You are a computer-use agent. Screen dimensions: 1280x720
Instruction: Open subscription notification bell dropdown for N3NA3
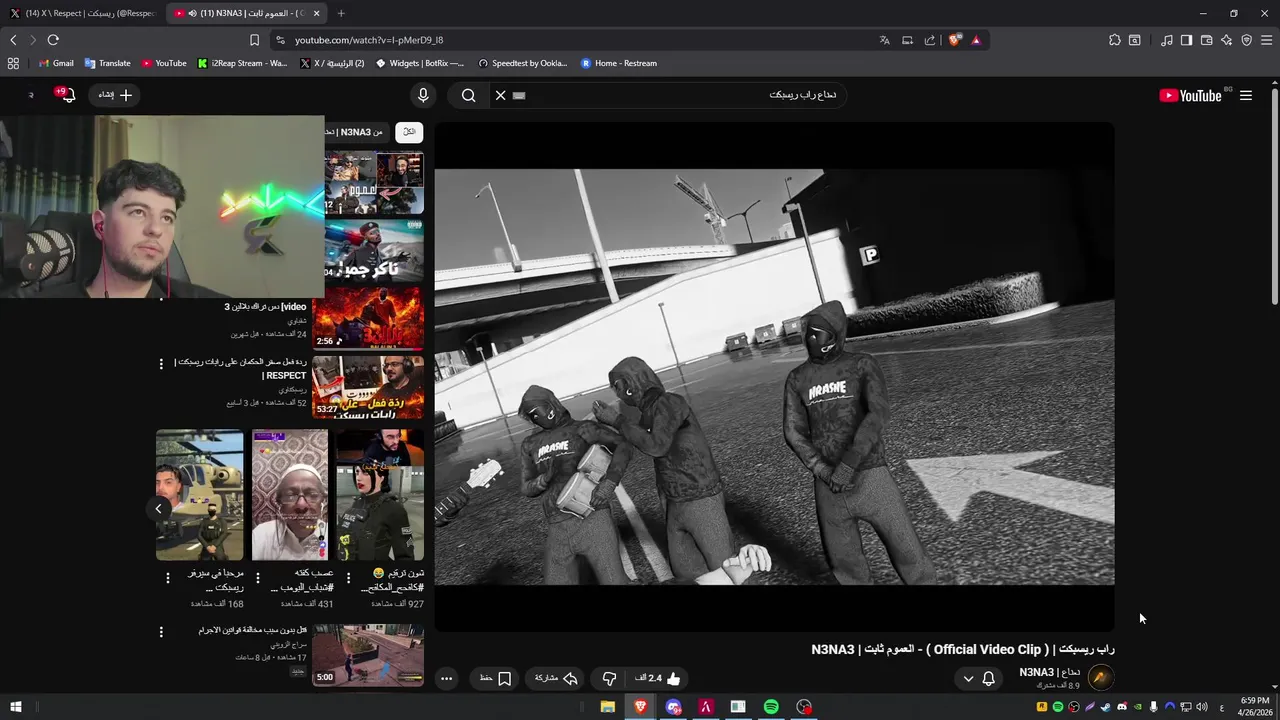pos(978,679)
